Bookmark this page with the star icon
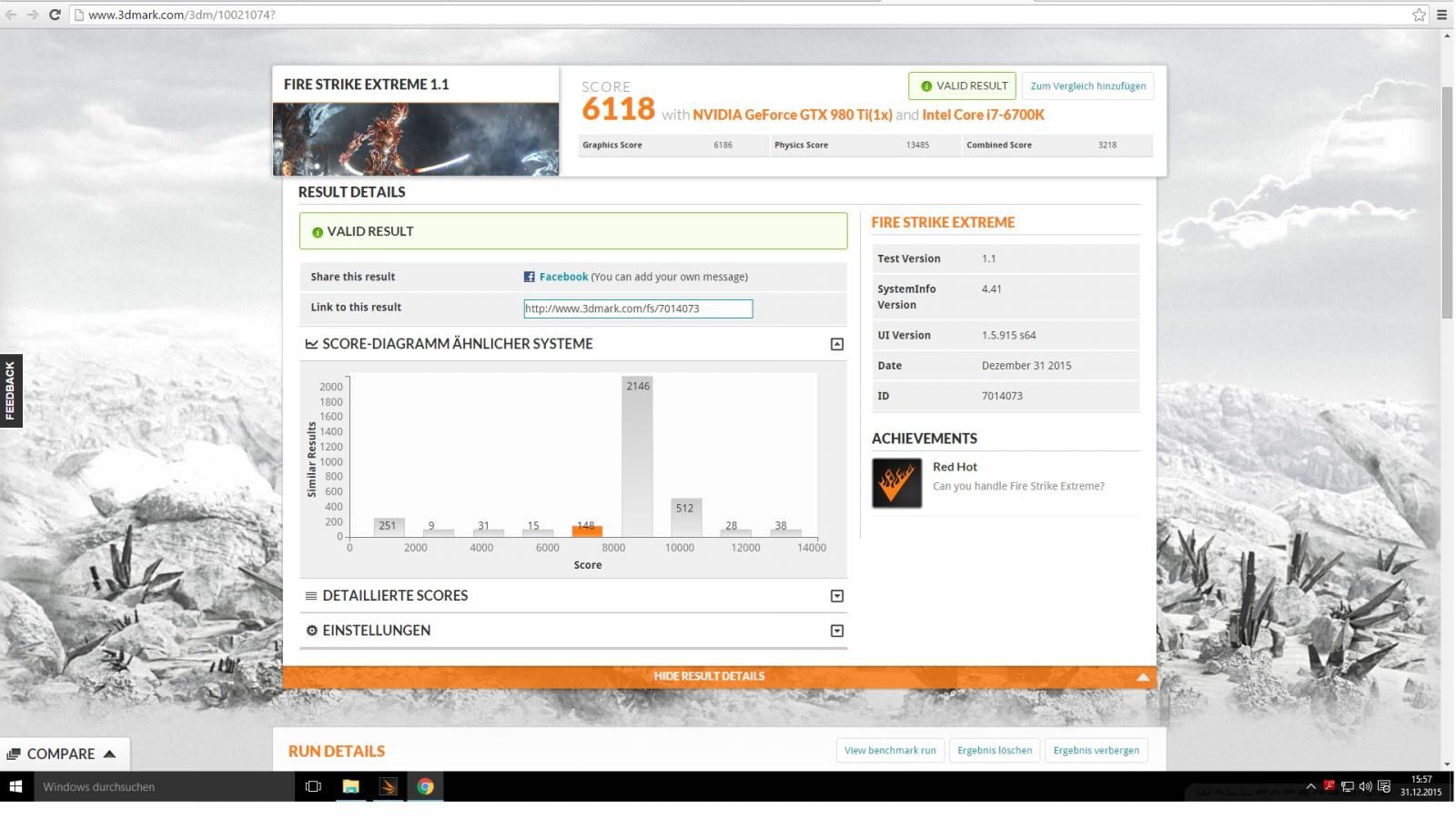The height and width of the screenshot is (819, 1456). tap(1419, 15)
